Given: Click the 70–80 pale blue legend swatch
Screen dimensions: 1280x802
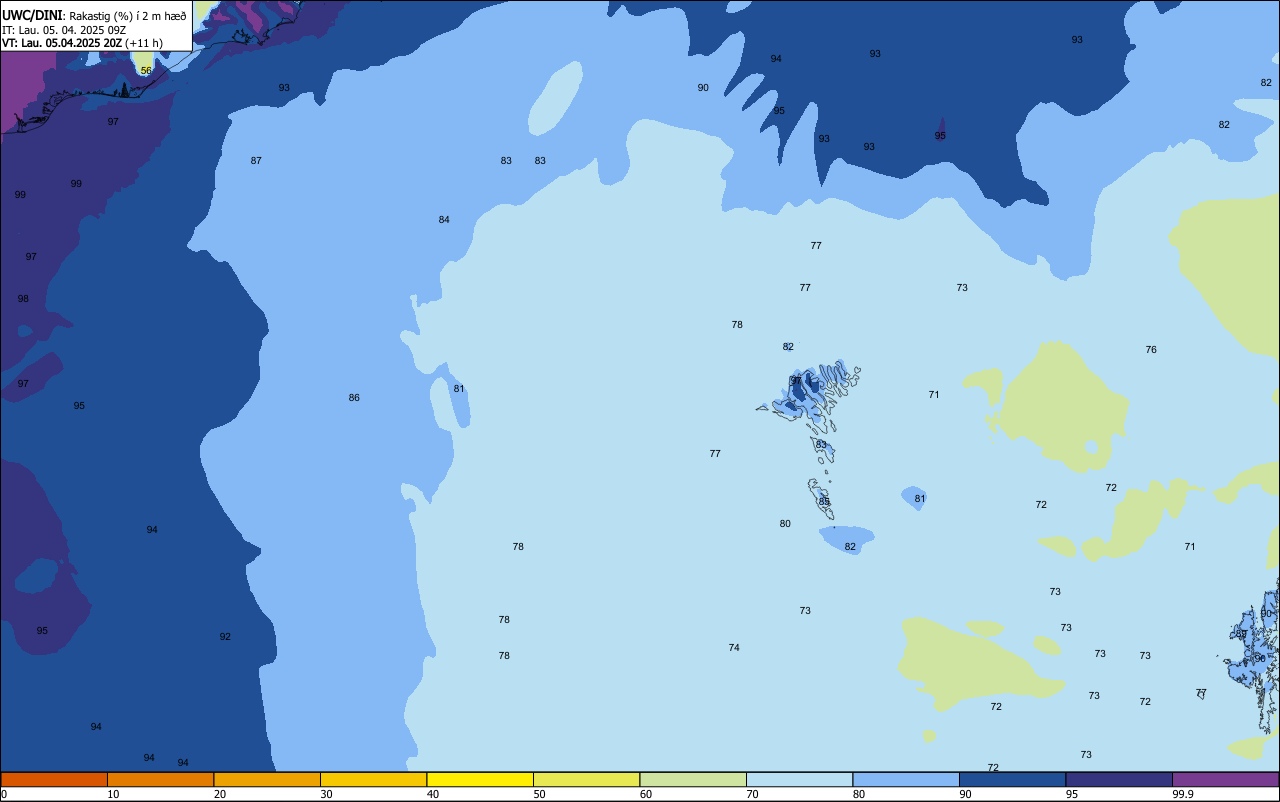Looking at the screenshot, I should click(x=799, y=779).
